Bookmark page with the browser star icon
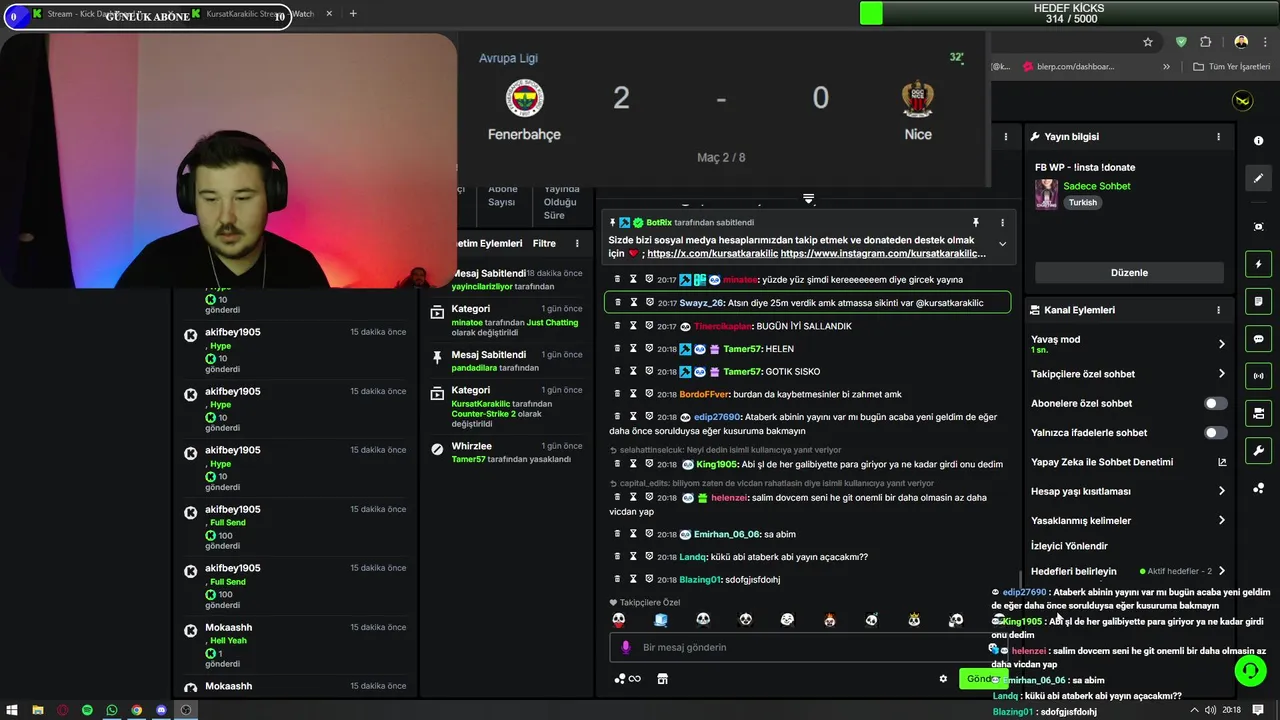This screenshot has width=1280, height=720. 1148,42
